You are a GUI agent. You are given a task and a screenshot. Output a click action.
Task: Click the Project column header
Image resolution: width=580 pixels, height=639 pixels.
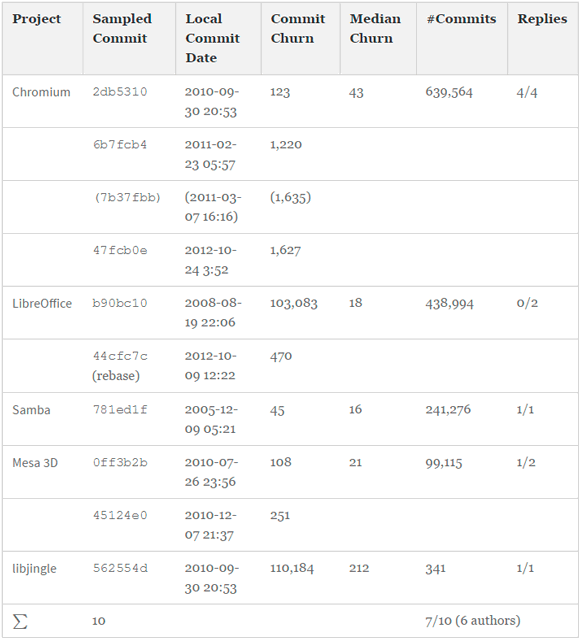pos(36,19)
